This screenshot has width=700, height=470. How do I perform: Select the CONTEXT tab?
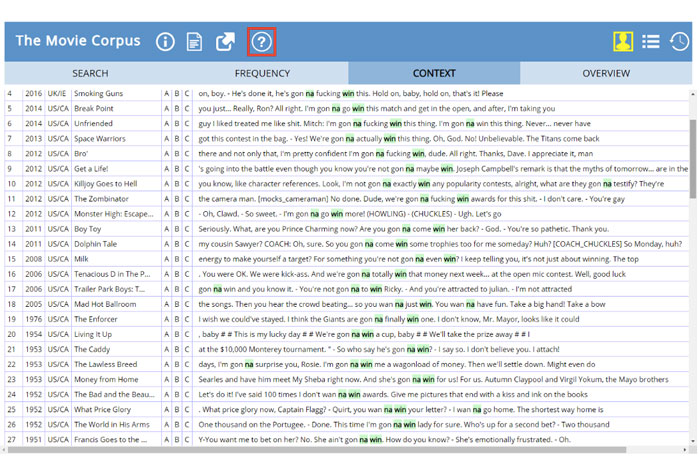tap(434, 73)
